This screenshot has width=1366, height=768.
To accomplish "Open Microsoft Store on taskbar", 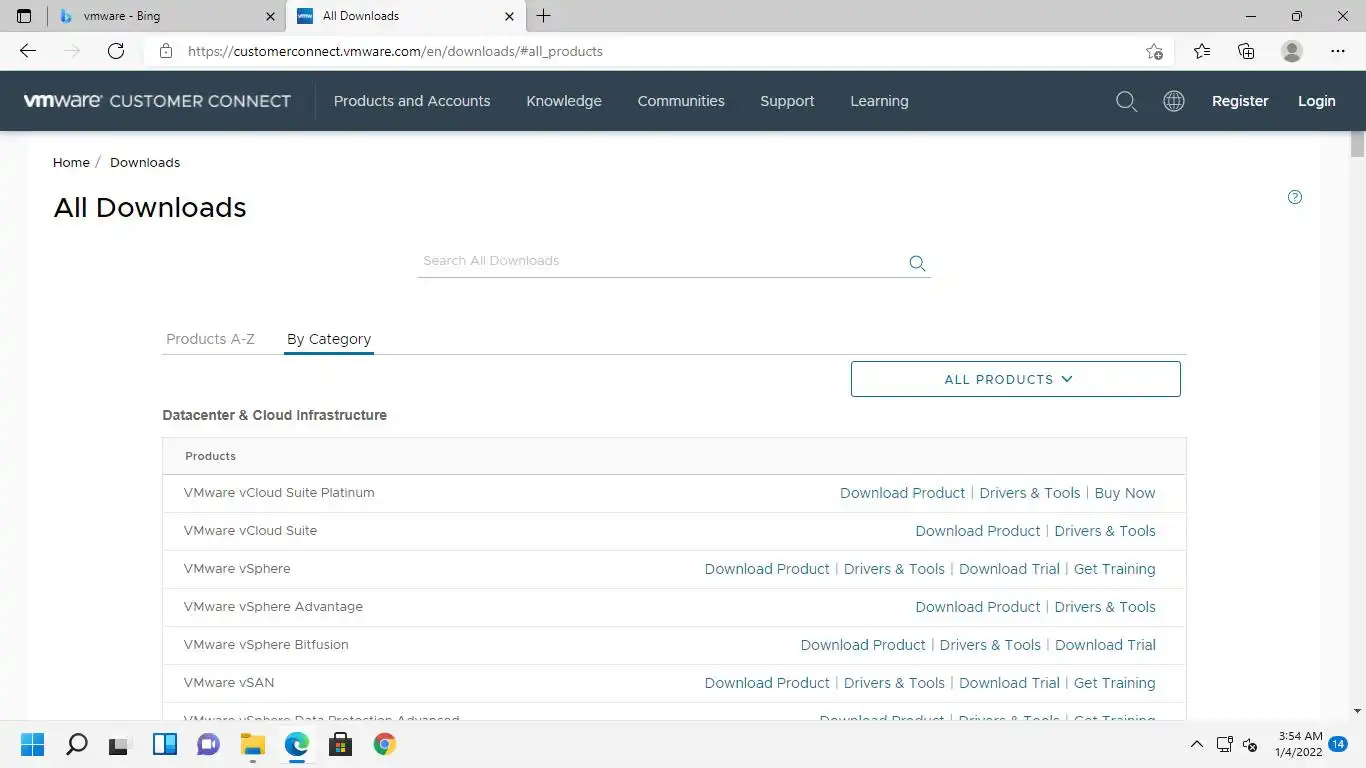I will (x=340, y=744).
